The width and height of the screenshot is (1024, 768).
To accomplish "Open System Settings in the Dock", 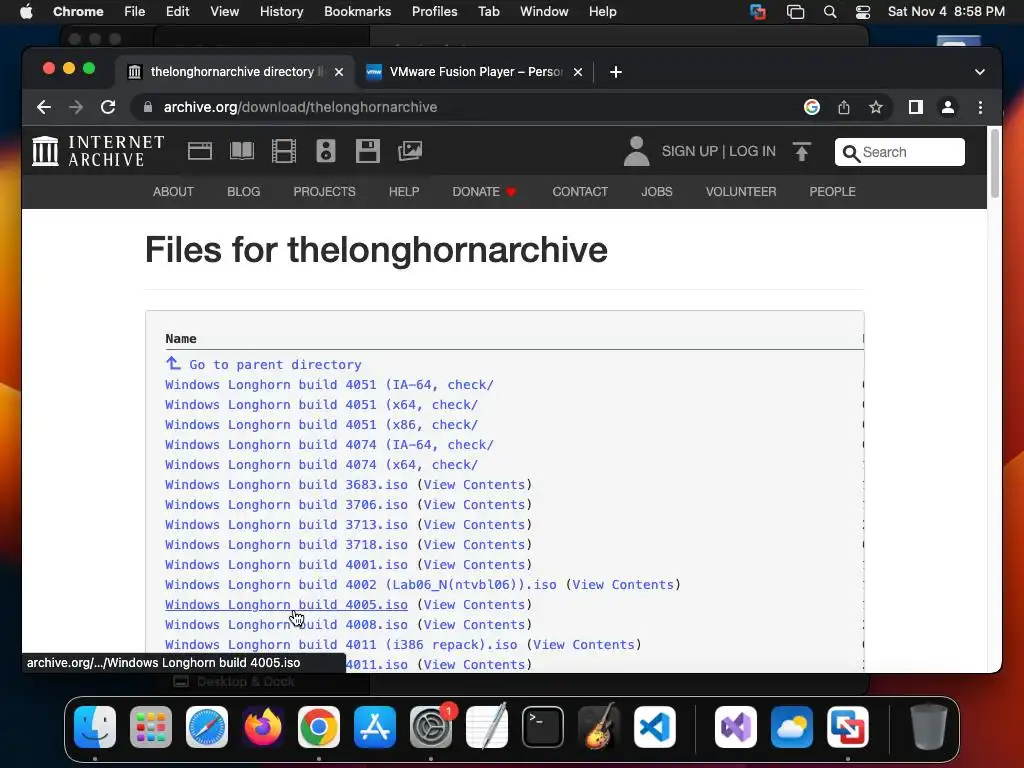I will pos(431,727).
